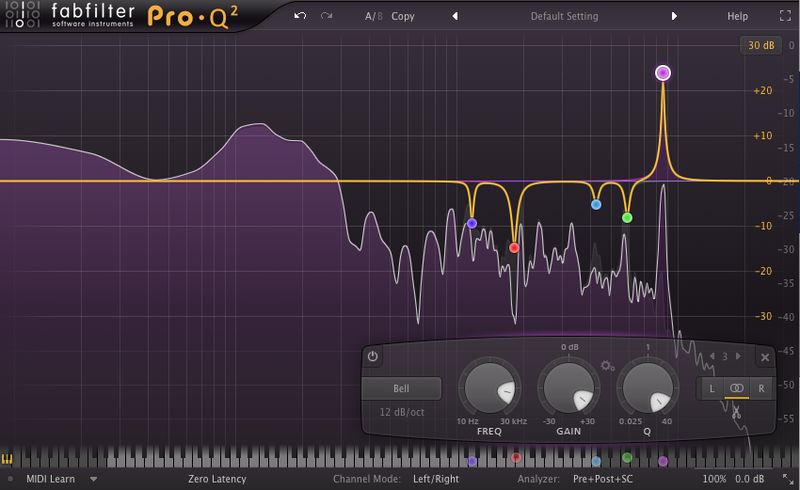Toggle the band power bypass button
Viewport: 800px width, 490px height.
[373, 356]
